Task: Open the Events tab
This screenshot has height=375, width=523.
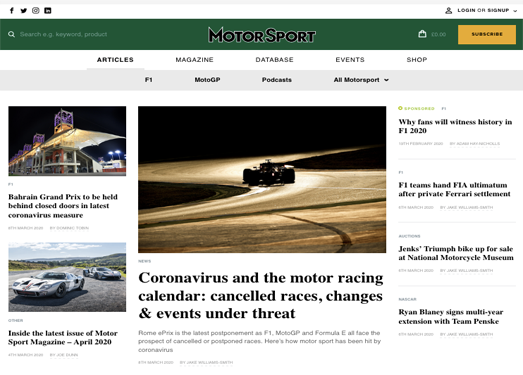Action: point(350,60)
